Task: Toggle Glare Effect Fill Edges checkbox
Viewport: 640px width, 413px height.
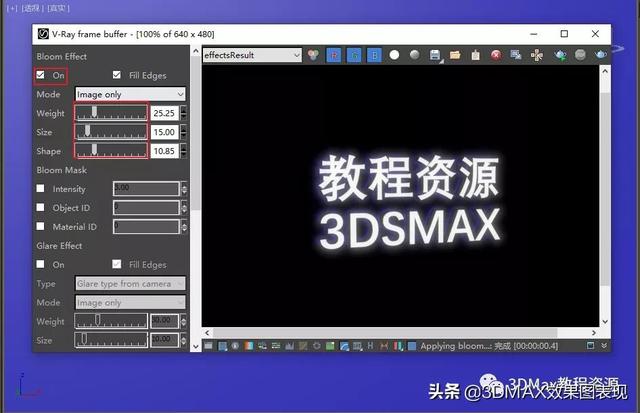Action: pos(117,264)
